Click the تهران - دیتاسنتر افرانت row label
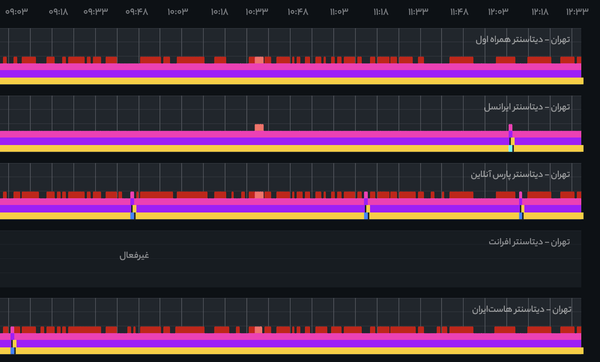600x362 pixels. 529,242
